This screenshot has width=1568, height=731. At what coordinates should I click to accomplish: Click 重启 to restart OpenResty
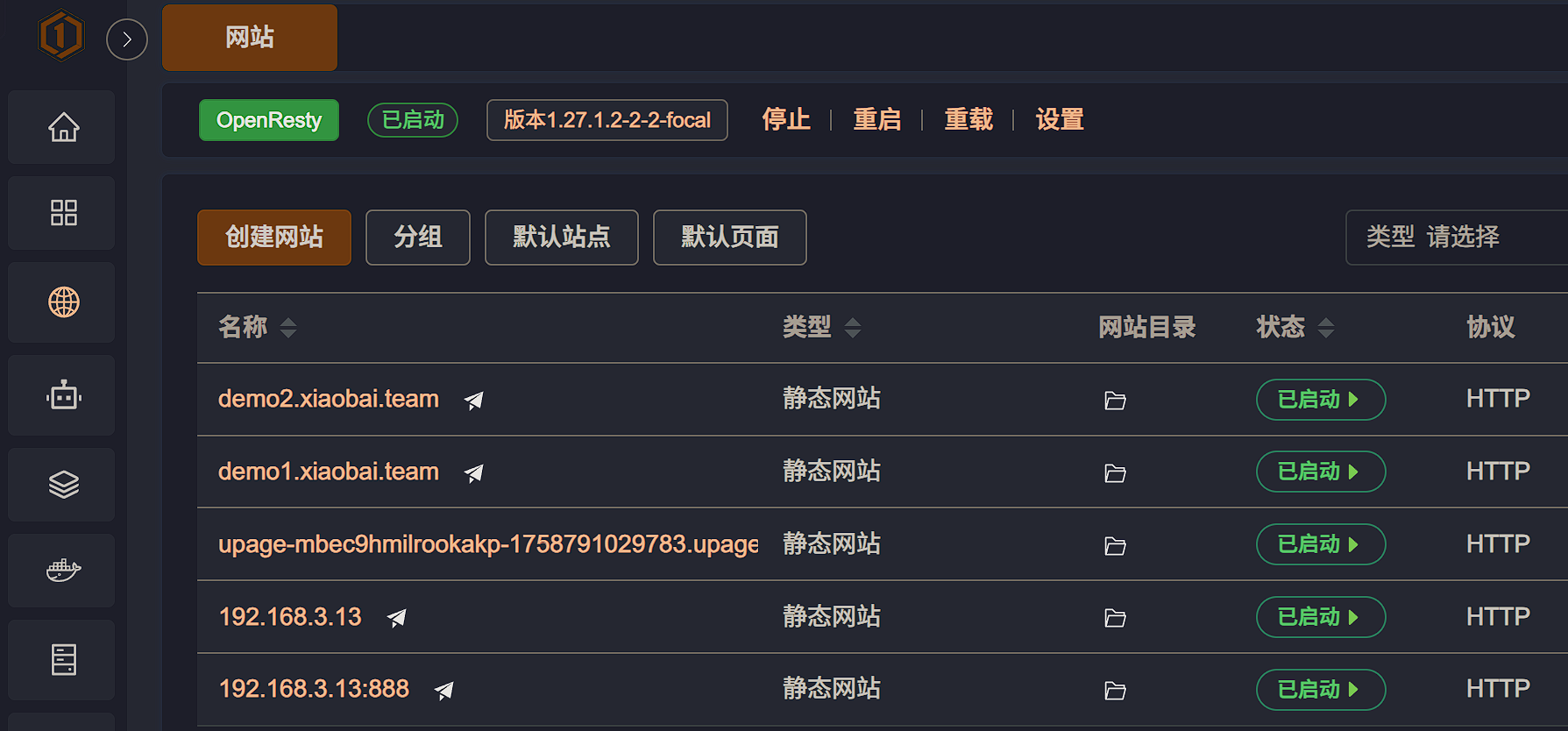pyautogui.click(x=877, y=120)
